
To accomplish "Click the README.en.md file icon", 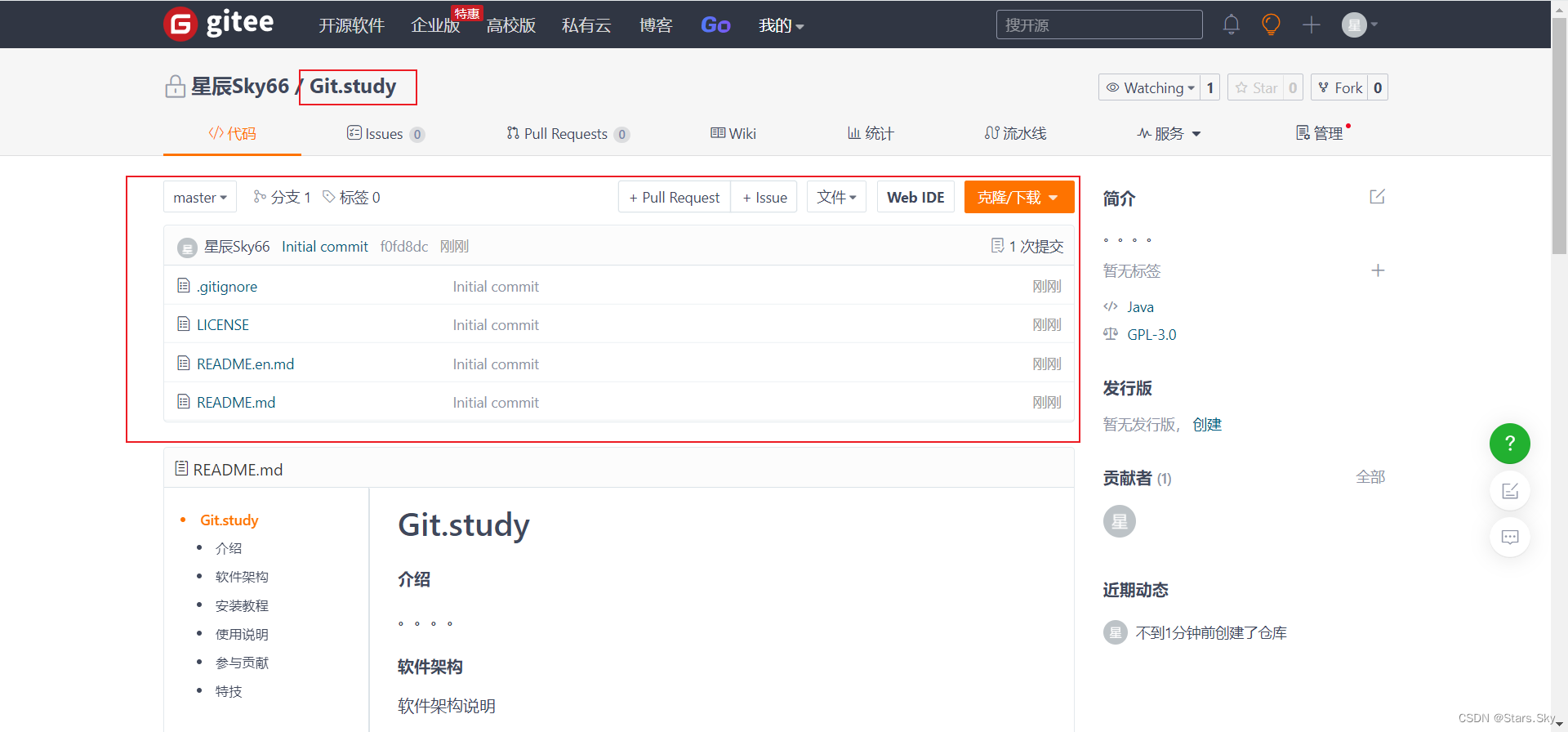I will pos(184,363).
